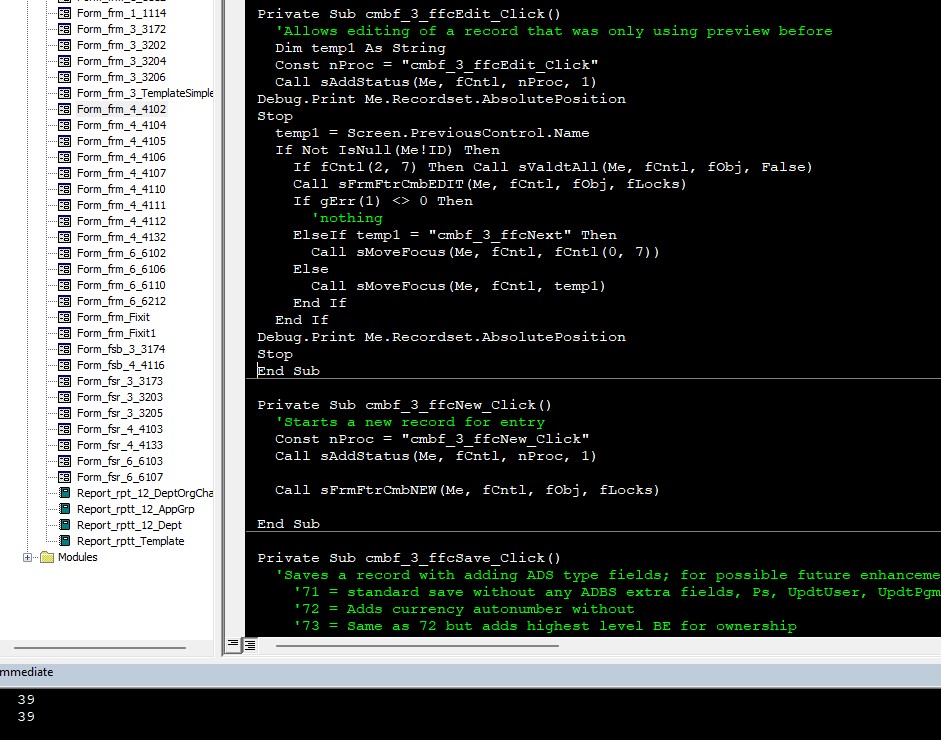The width and height of the screenshot is (941, 740).
Task: Select the Form_frm_3_3204 form icon
Action: point(64,61)
